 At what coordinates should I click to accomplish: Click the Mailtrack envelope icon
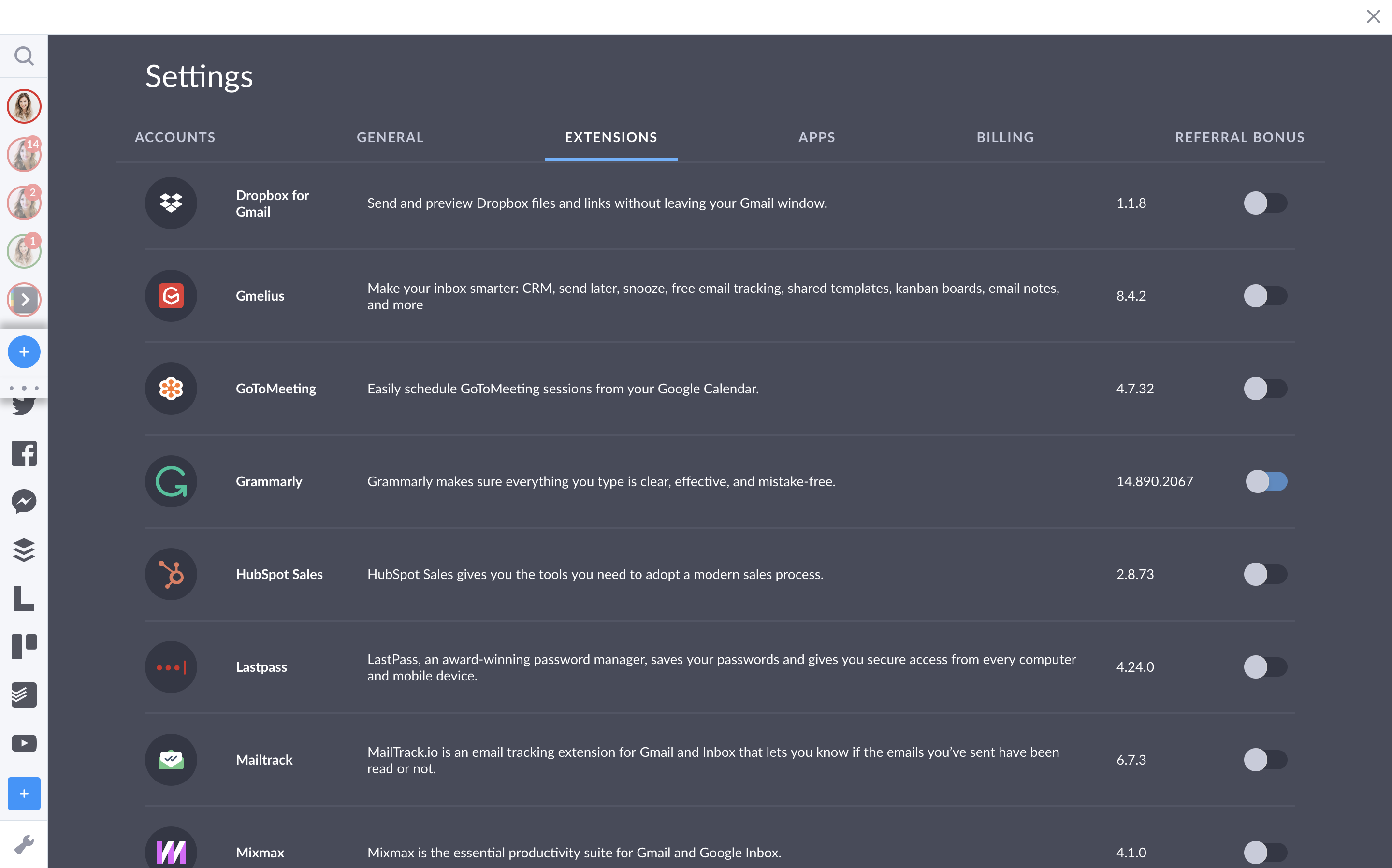coord(171,760)
